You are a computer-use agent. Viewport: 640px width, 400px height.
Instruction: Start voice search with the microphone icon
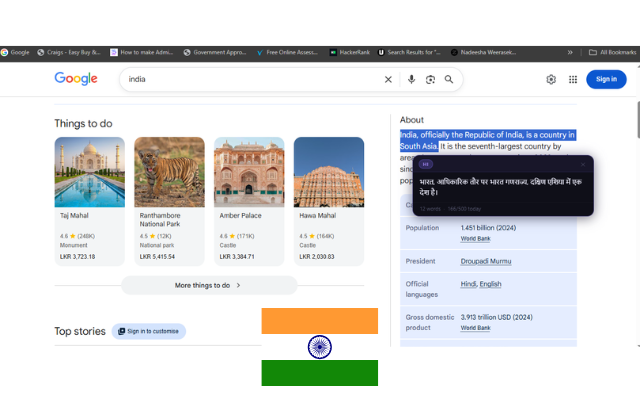tap(411, 79)
